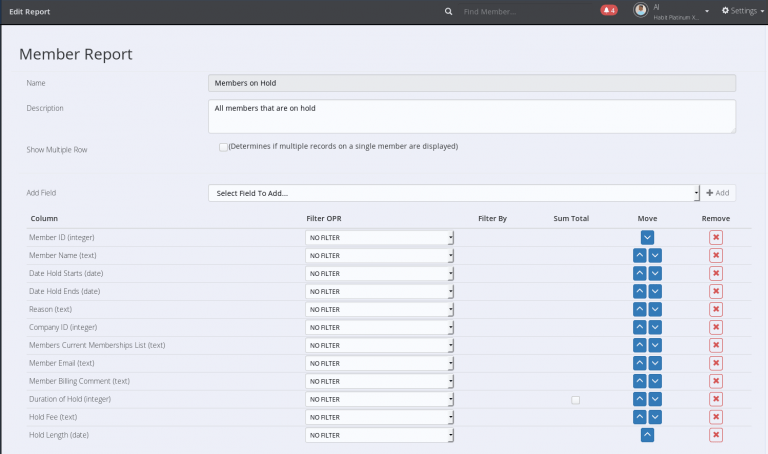This screenshot has width=768, height=454.
Task: Click the Sum Total column header
Action: pyautogui.click(x=571, y=218)
